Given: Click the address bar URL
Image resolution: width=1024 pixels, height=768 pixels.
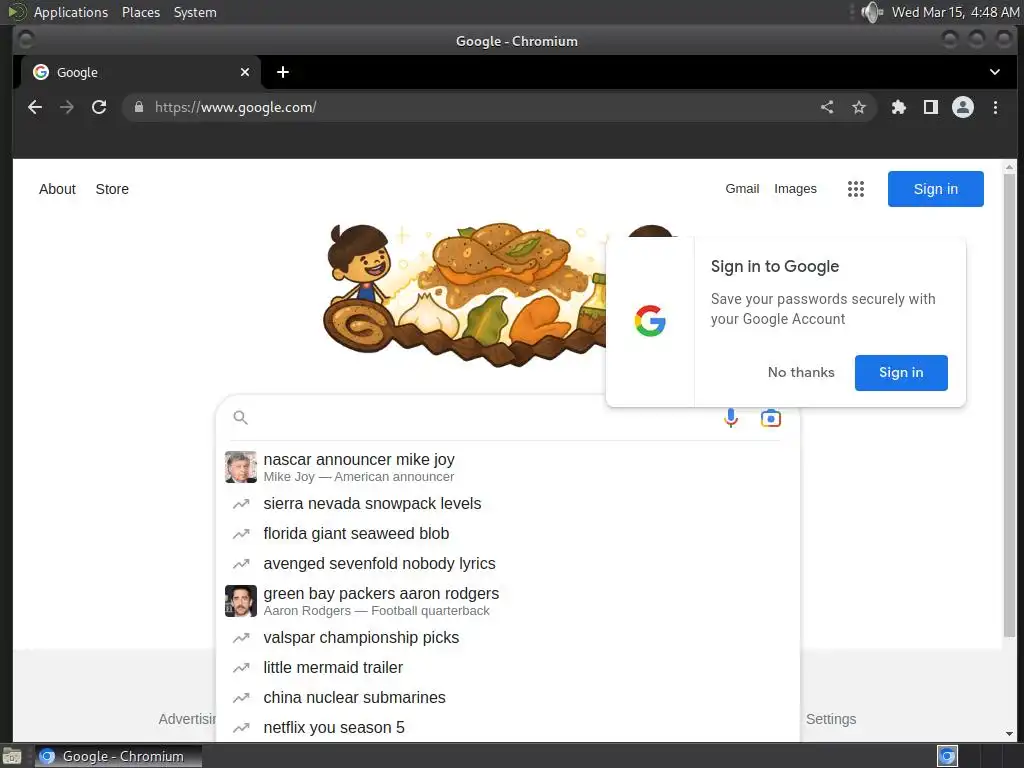Looking at the screenshot, I should 236,107.
